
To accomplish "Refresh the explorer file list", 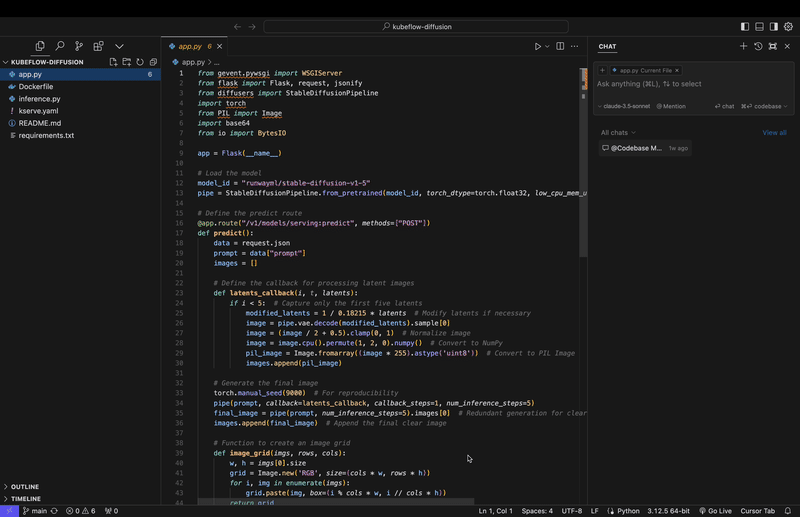I will (140, 62).
